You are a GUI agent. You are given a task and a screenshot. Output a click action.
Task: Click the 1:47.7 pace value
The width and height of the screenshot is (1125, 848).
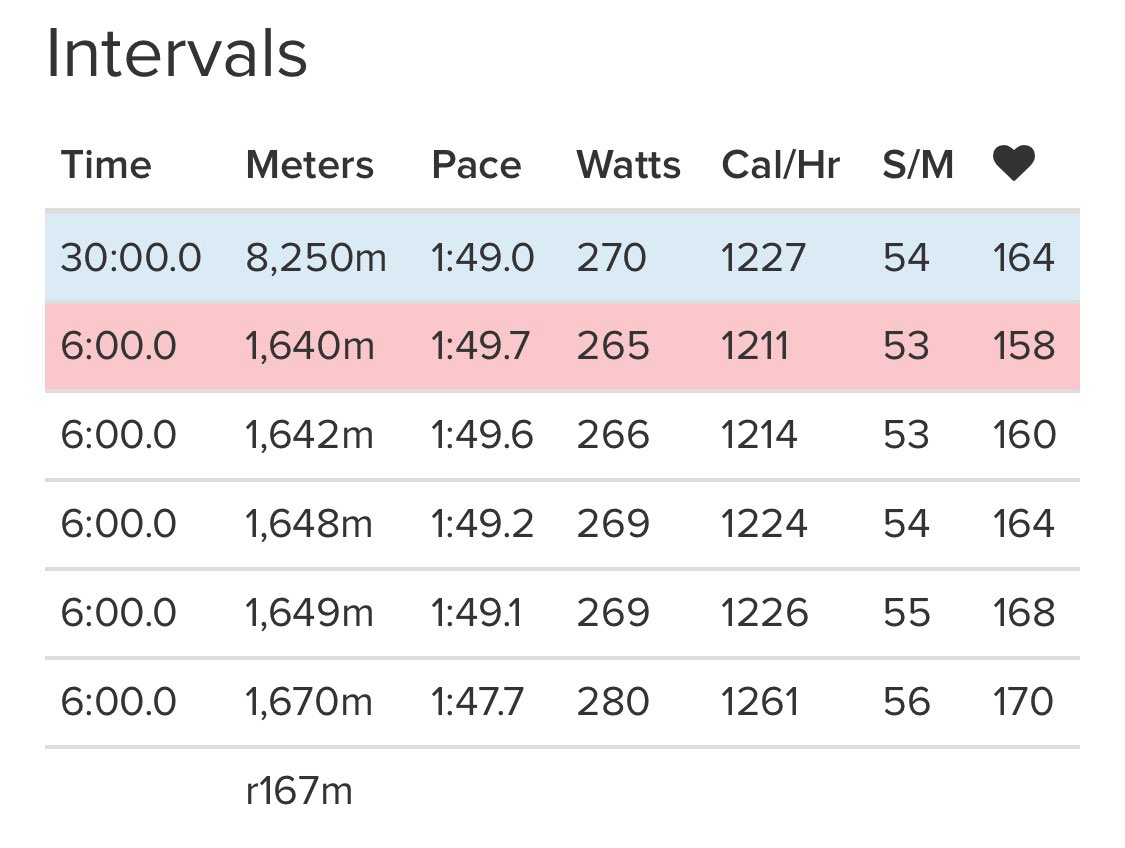[477, 702]
